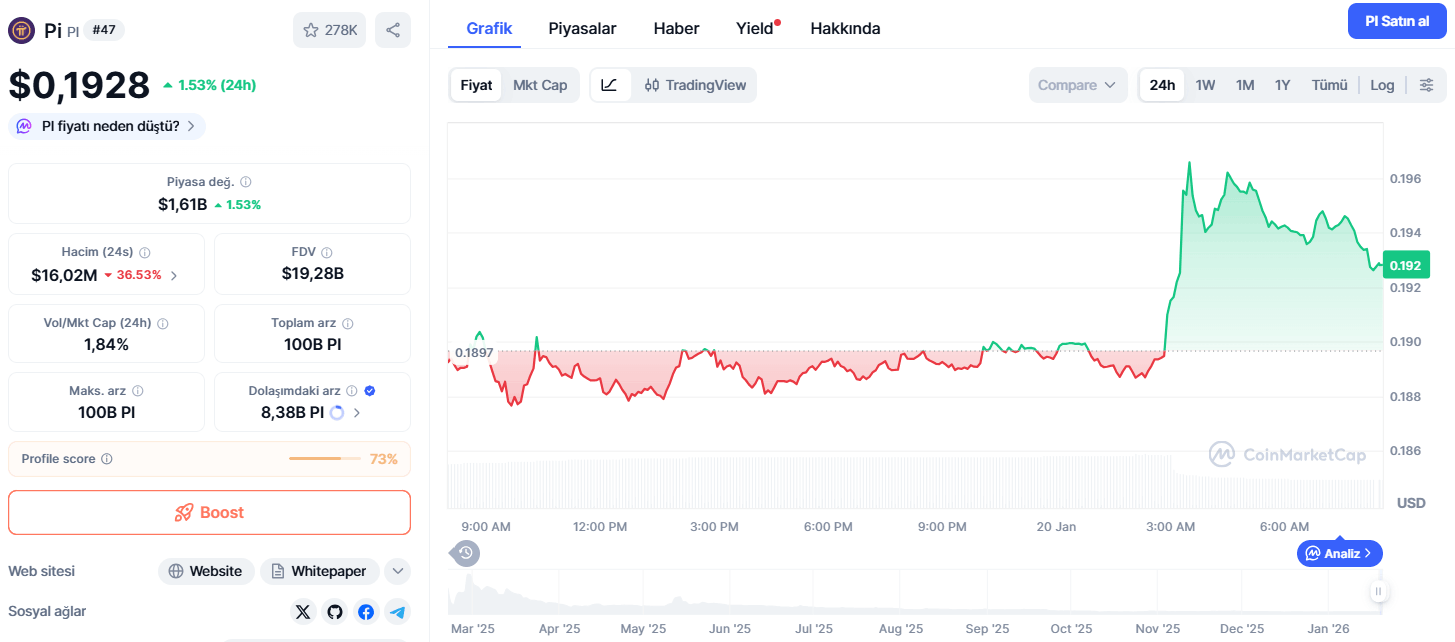Click the info icon beside Dolaşımdaki arz

[x=352, y=391]
